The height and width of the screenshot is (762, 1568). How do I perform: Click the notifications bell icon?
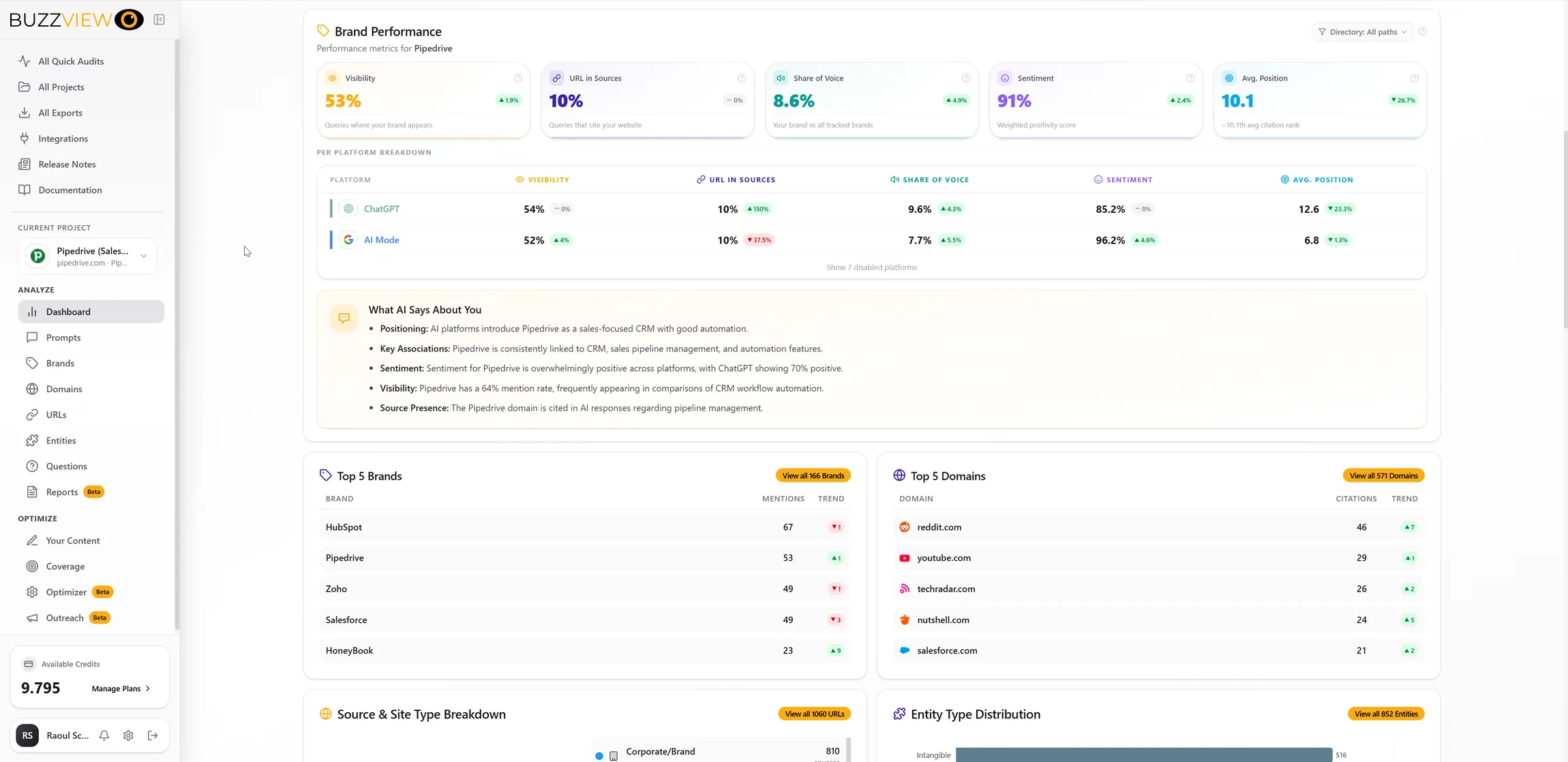pos(104,735)
